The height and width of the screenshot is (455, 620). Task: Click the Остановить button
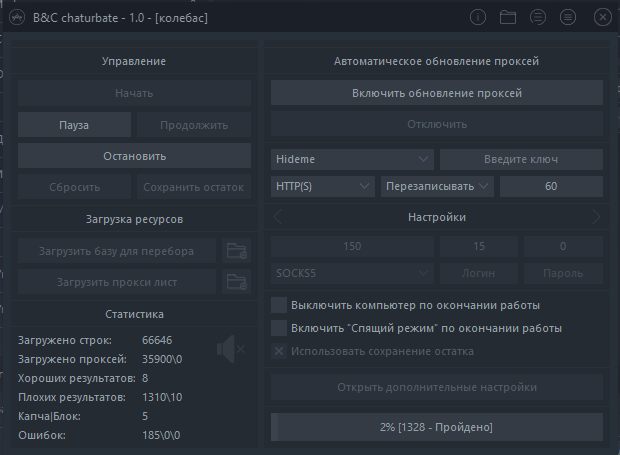(134, 156)
